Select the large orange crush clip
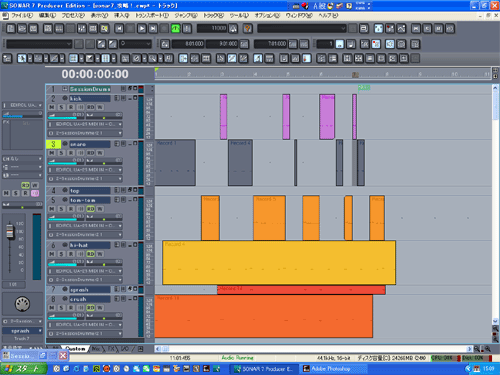Image resolution: width=500 pixels, height=375 pixels. click(x=263, y=316)
